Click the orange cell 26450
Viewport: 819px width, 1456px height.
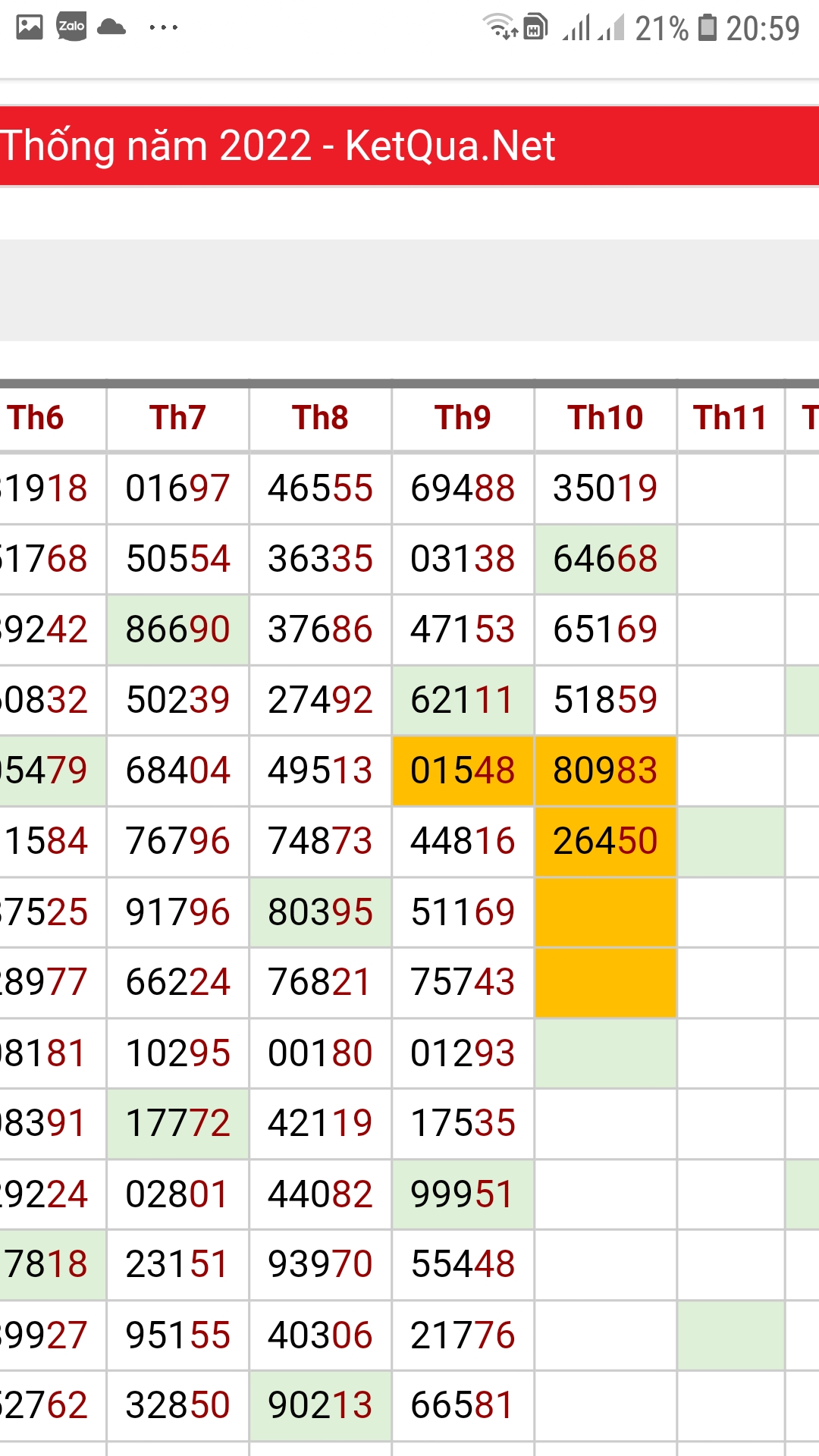[605, 841]
